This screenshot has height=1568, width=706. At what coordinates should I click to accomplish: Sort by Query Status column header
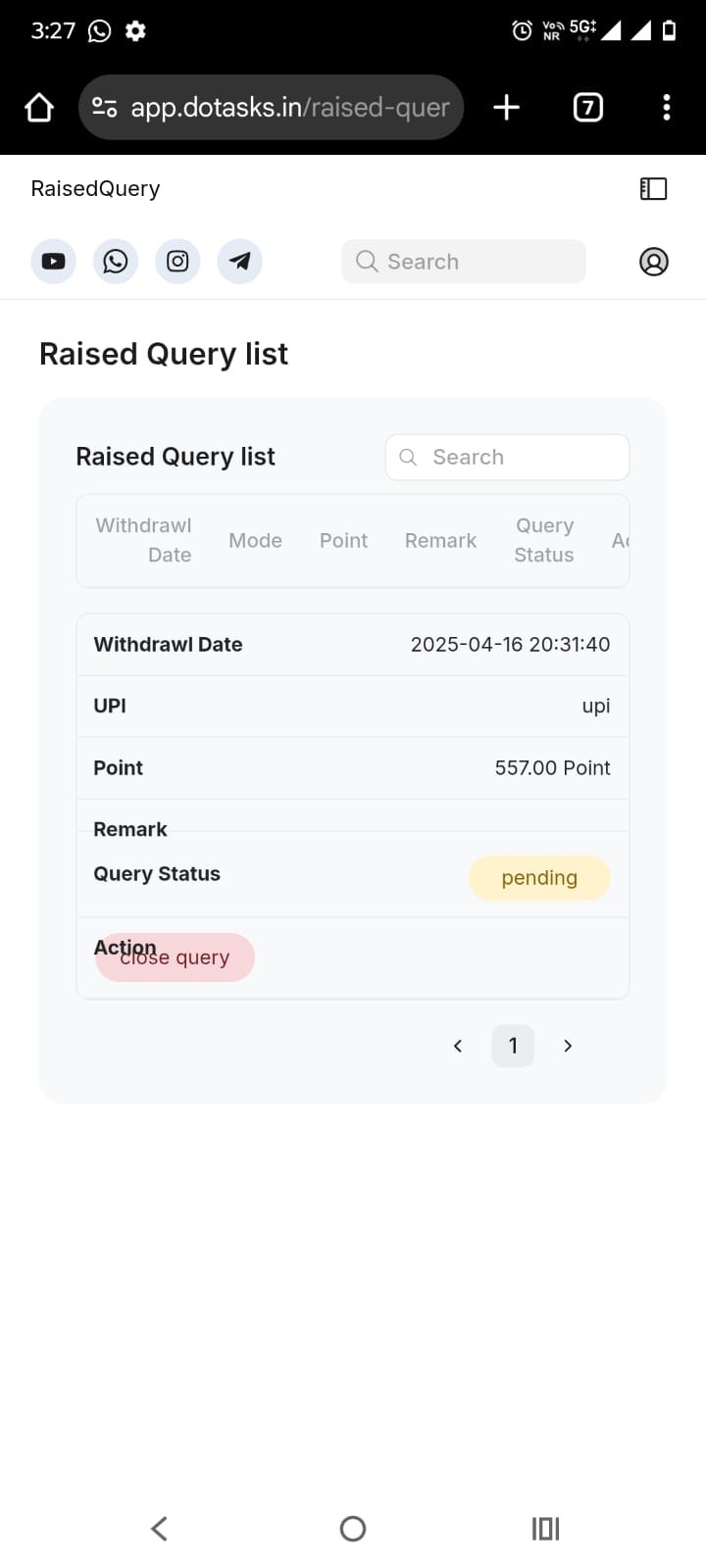click(544, 540)
